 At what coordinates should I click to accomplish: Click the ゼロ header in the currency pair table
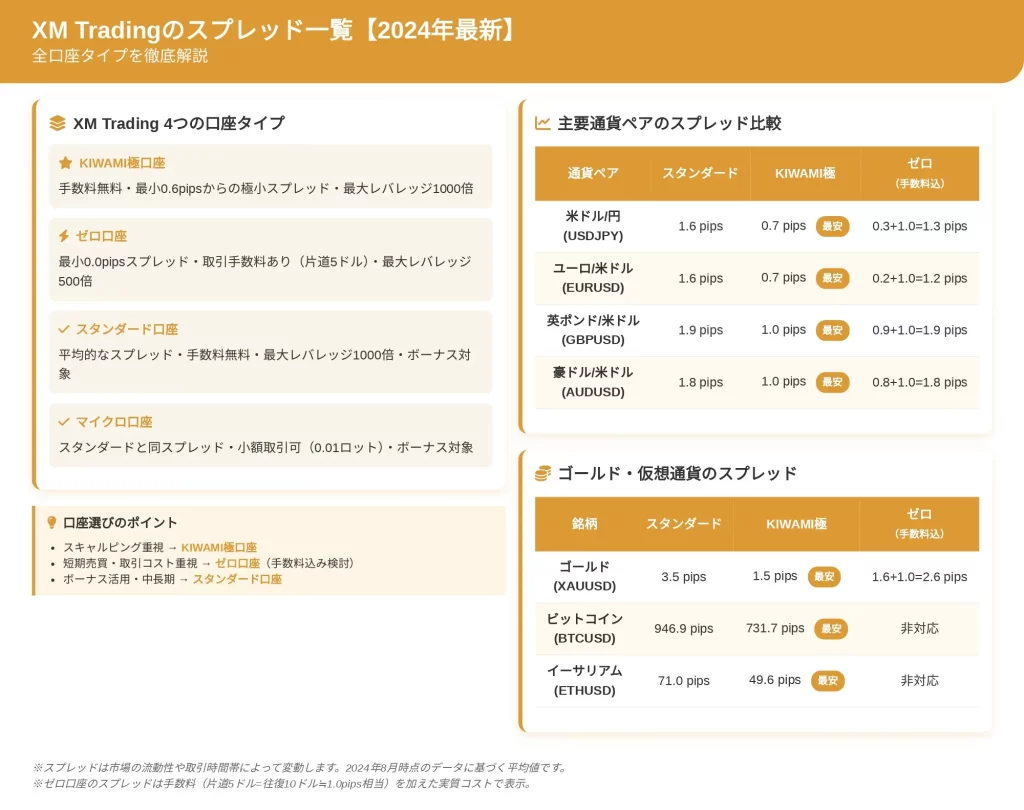pos(920,173)
